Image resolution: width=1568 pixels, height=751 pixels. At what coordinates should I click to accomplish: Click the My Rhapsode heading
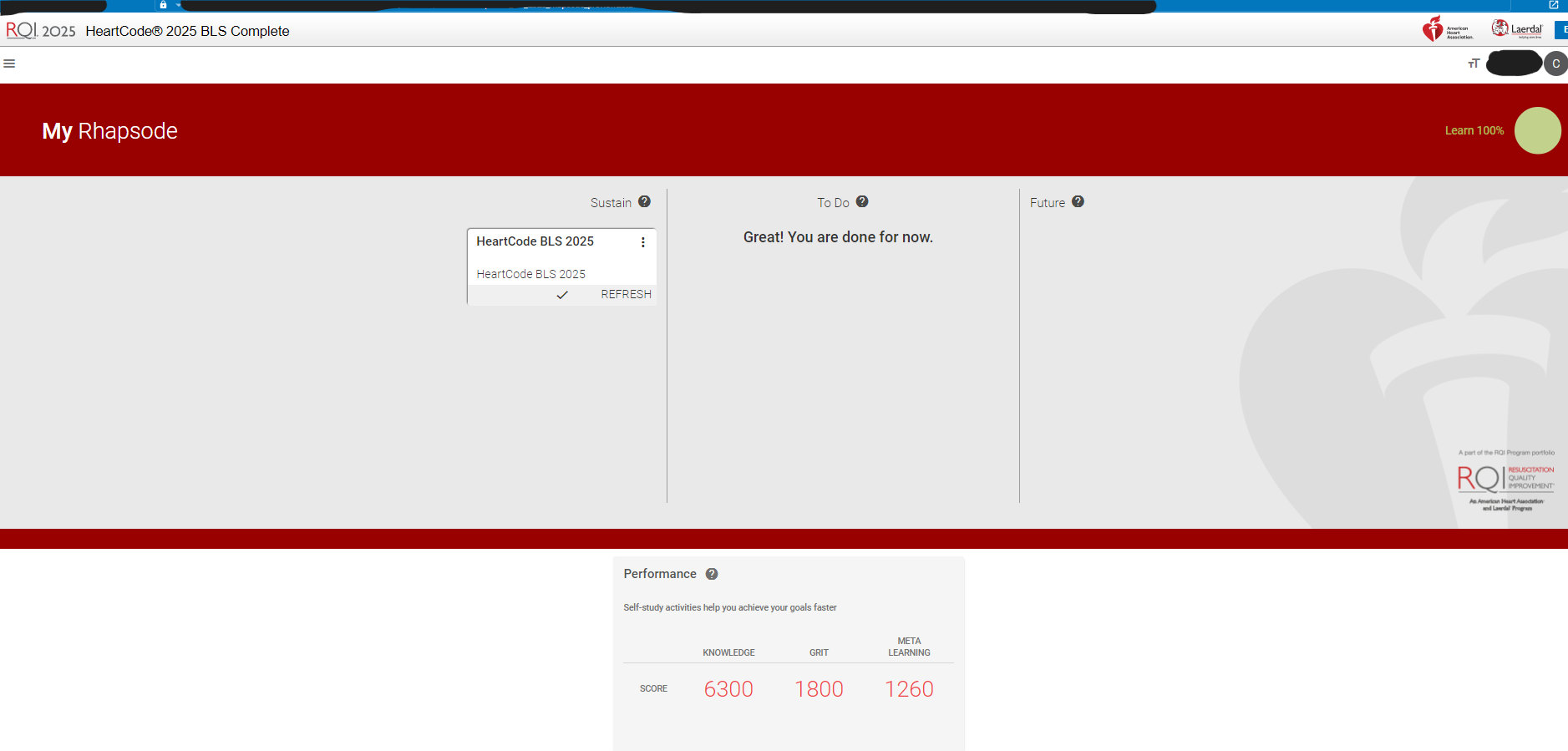(109, 131)
